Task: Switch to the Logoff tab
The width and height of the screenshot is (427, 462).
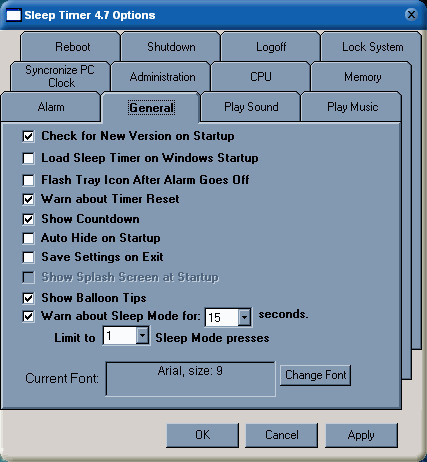Action: (x=271, y=47)
